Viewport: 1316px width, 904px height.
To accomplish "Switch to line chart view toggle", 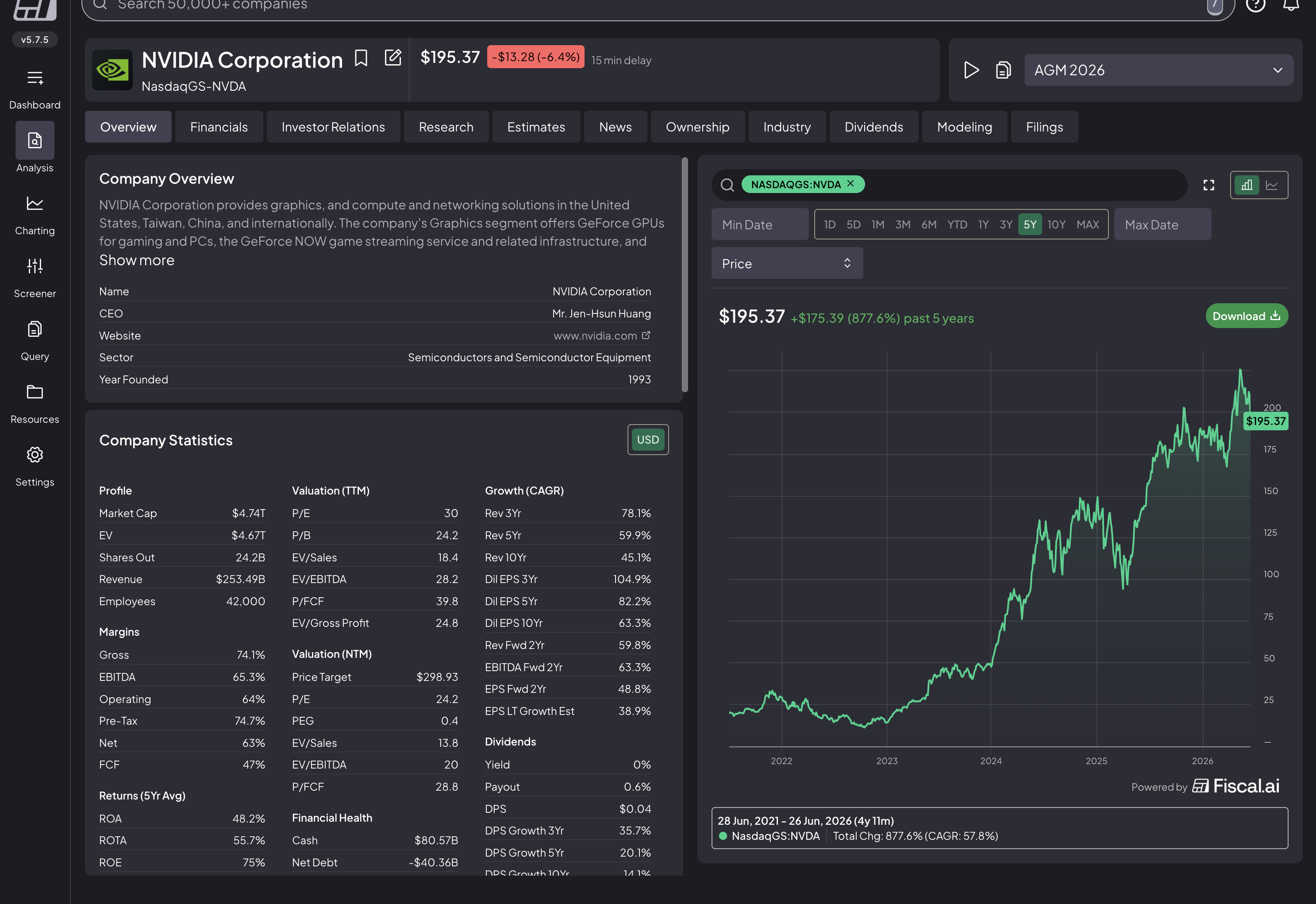I will (x=1272, y=185).
